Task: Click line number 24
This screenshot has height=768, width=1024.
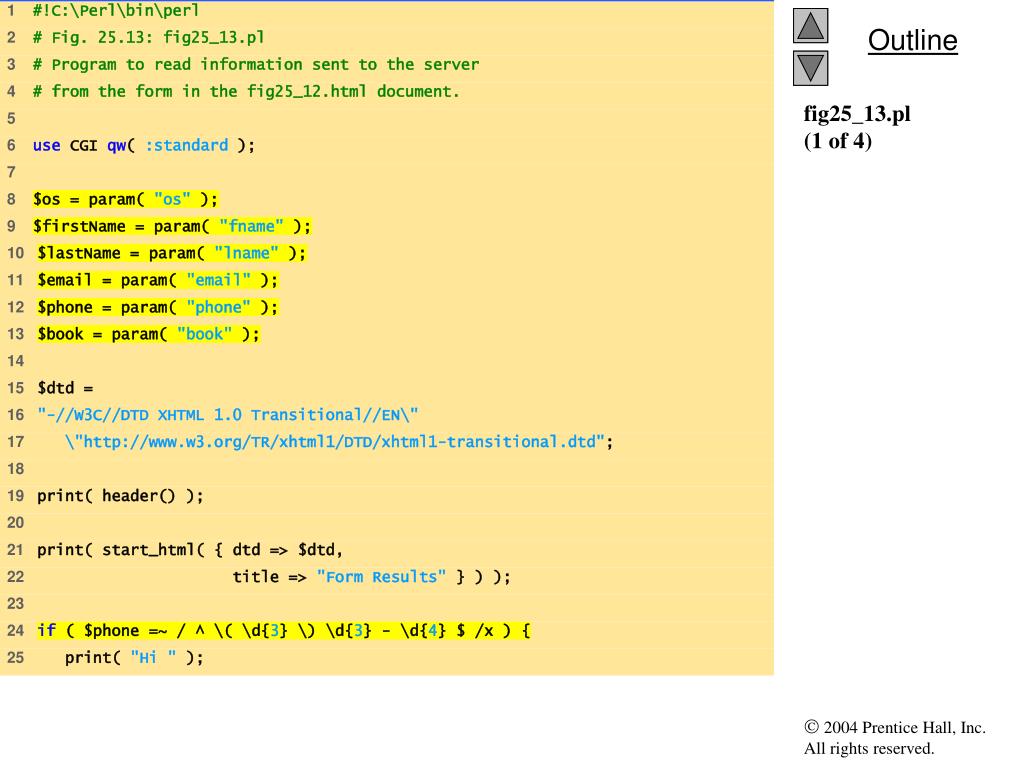Action: pyautogui.click(x=15, y=631)
